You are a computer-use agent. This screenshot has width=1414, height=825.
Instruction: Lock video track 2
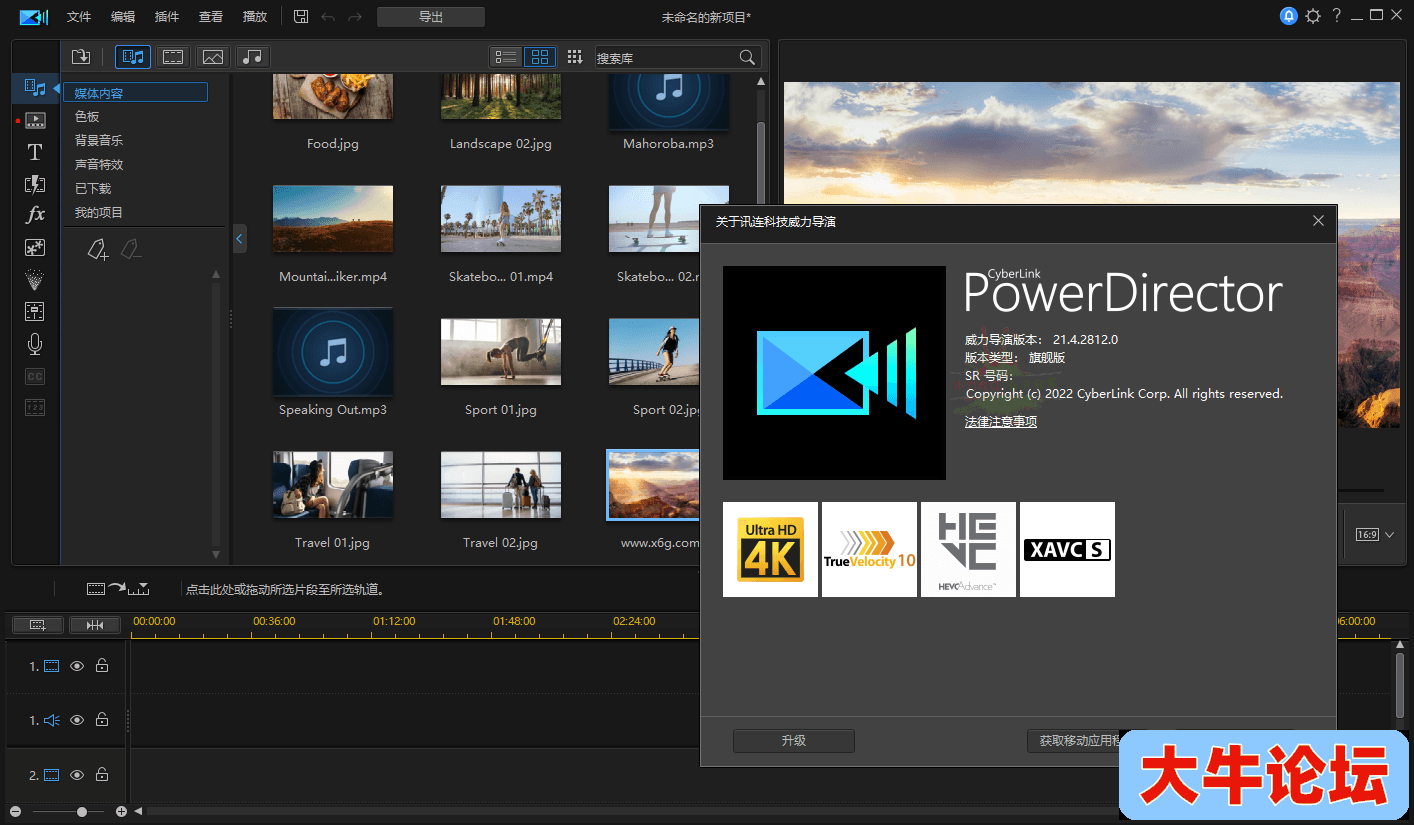coord(101,775)
